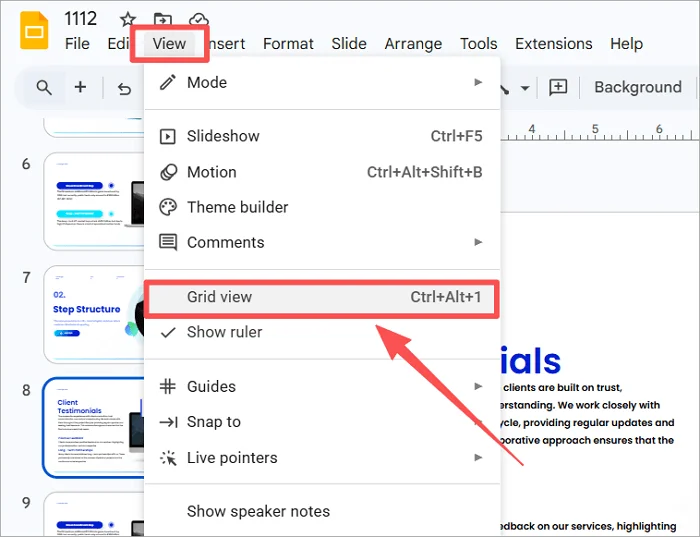Viewport: 700px width, 537px height.
Task: Open the File menu
Action: click(x=77, y=44)
